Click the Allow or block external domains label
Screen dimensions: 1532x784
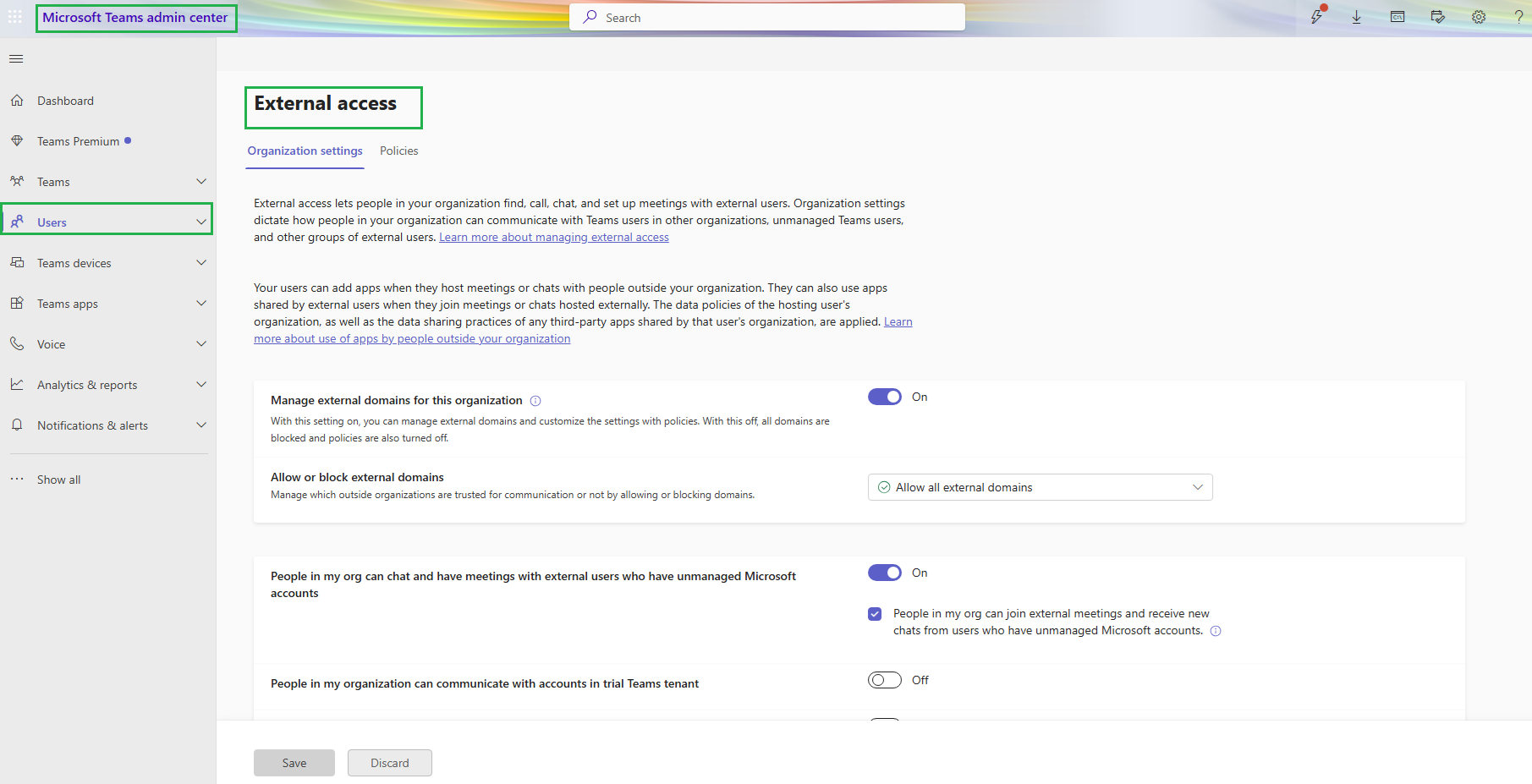[x=357, y=478]
